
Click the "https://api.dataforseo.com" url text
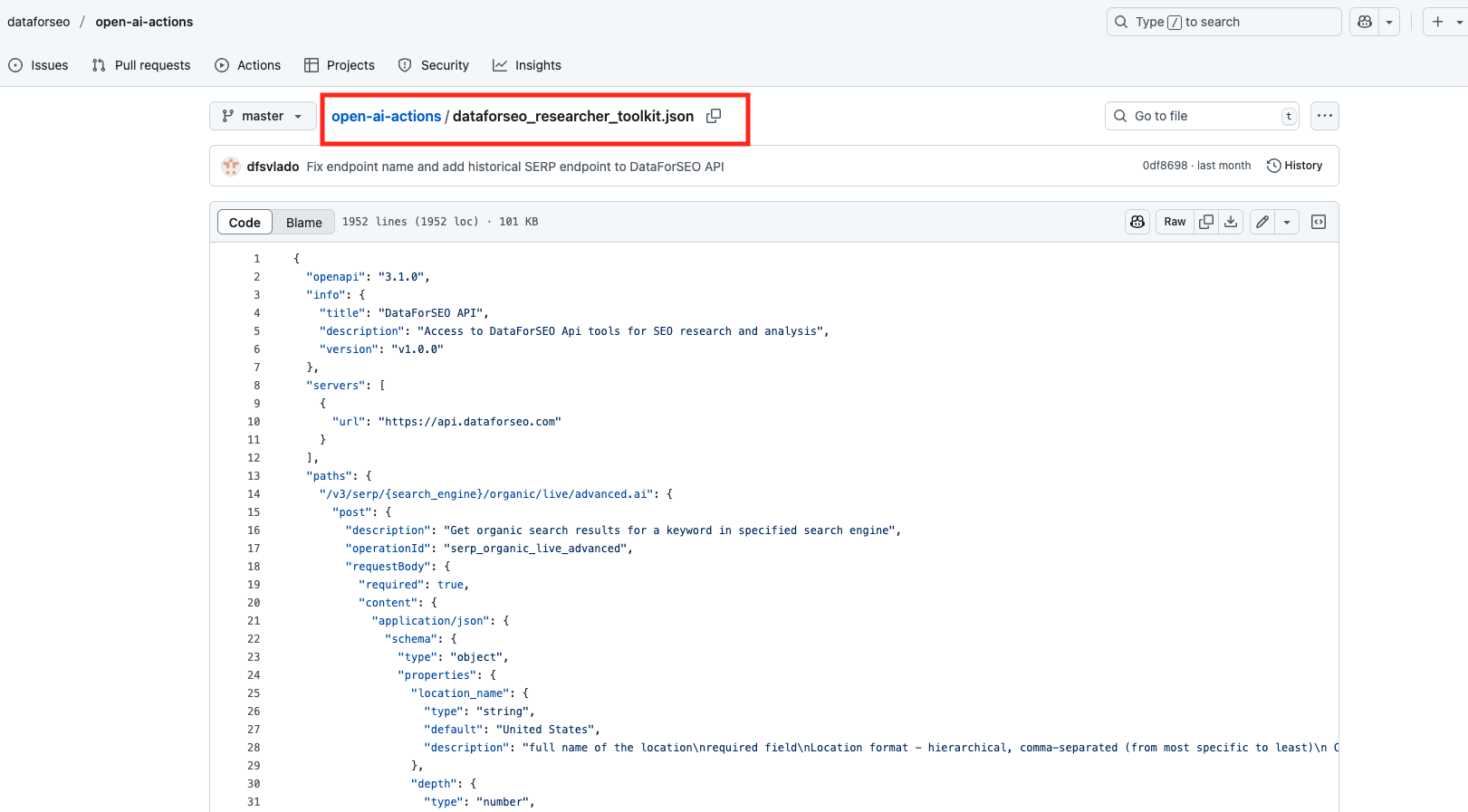(x=470, y=422)
